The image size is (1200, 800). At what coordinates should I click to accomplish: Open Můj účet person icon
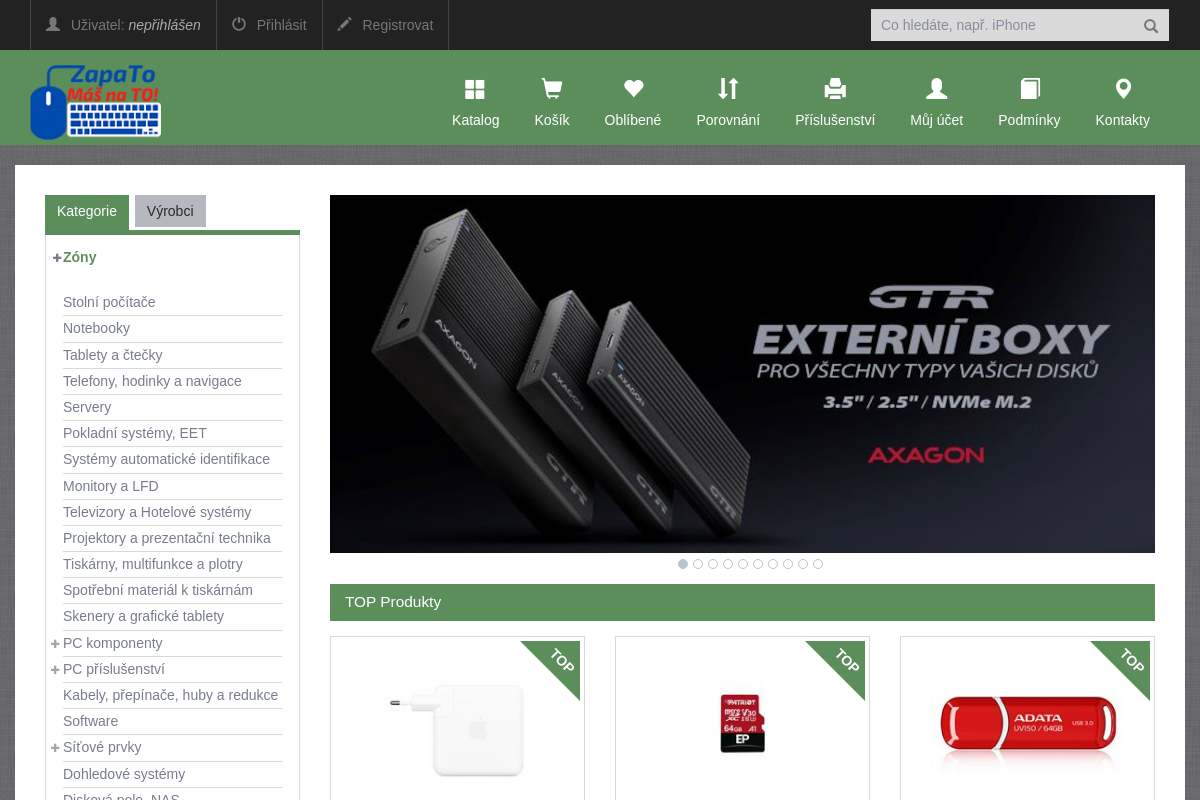coord(936,89)
